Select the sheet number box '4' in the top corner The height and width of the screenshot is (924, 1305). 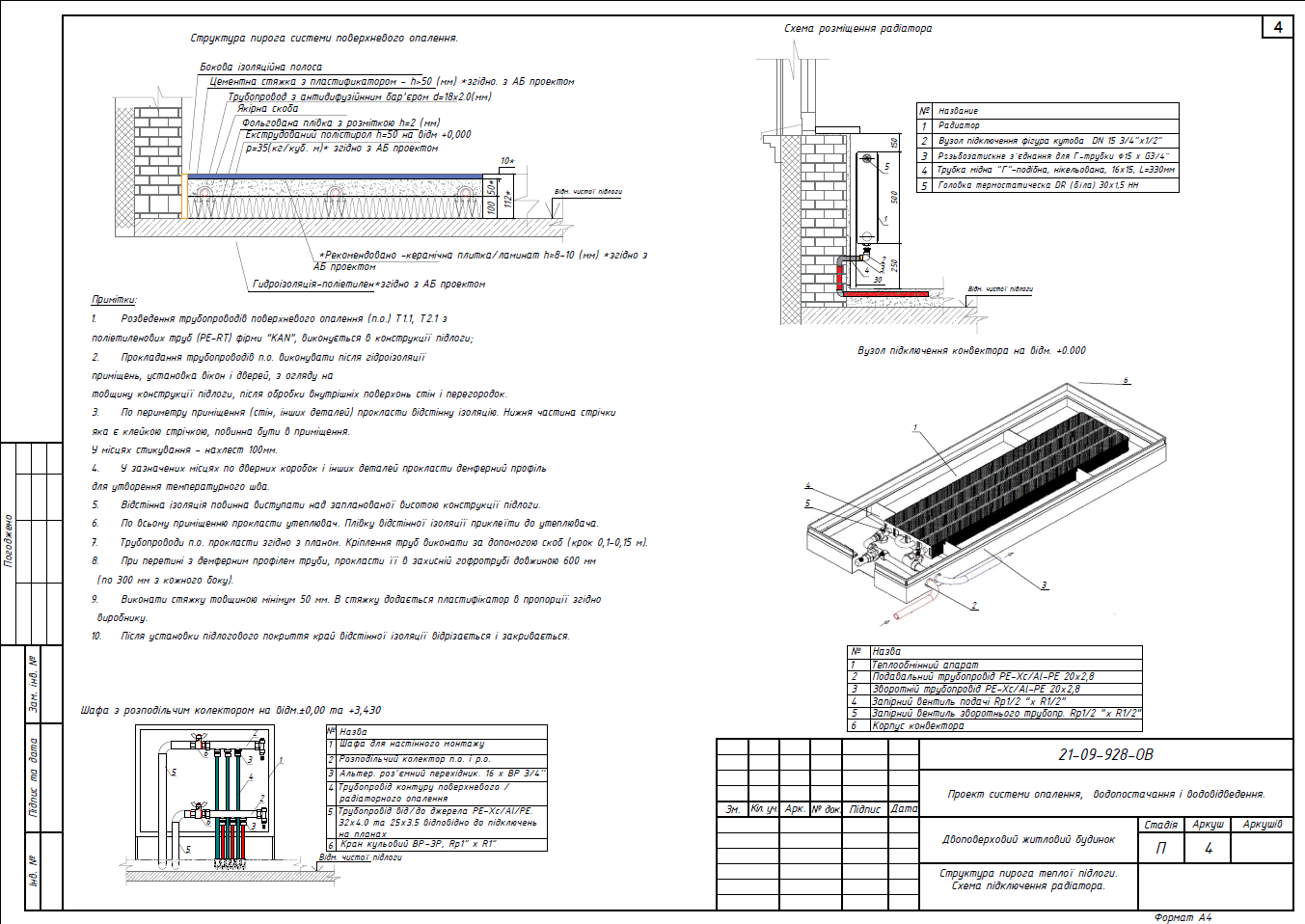(x=1277, y=27)
